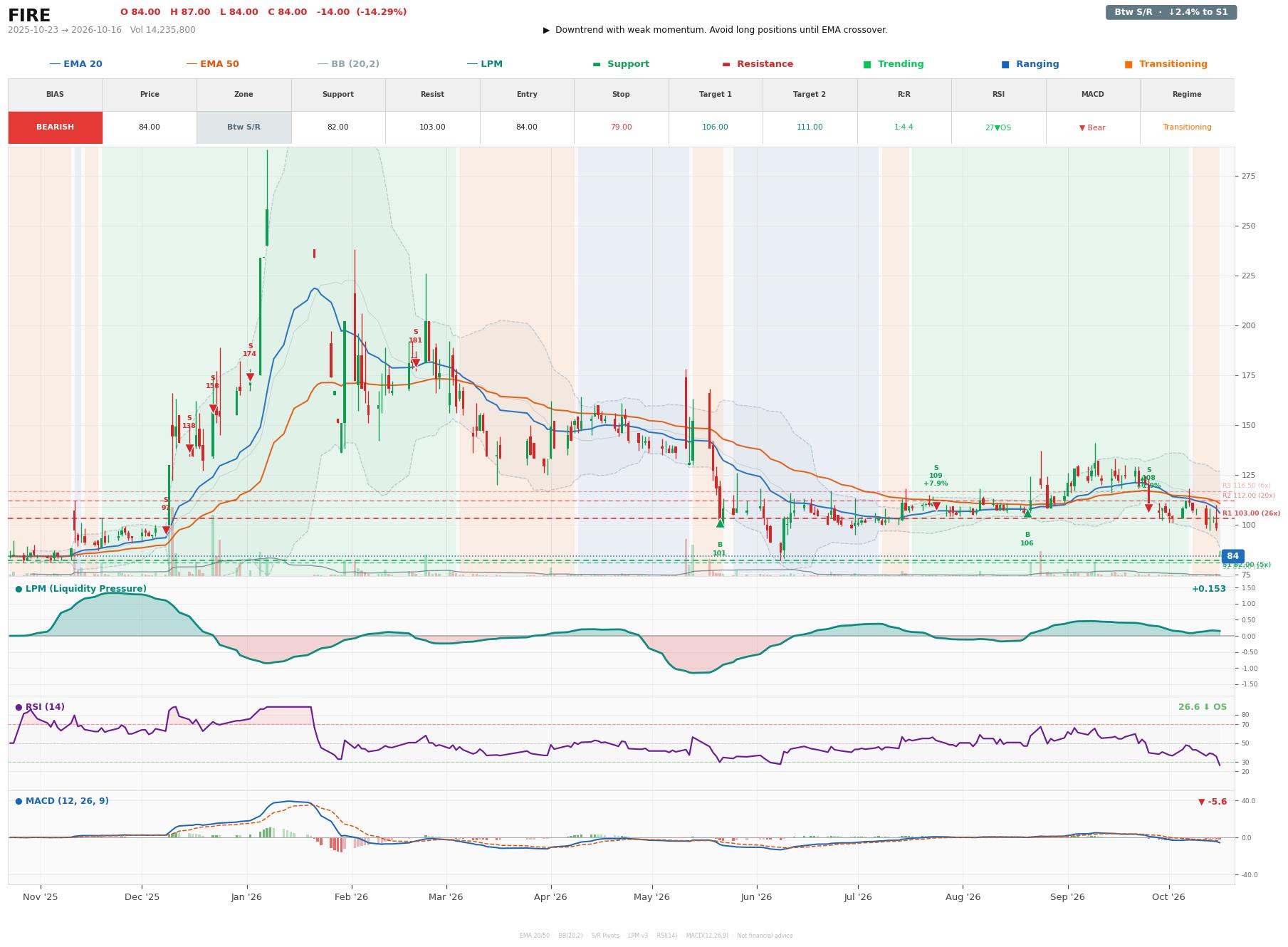
Task: Click the green Trending legend swatch
Action: (x=867, y=64)
